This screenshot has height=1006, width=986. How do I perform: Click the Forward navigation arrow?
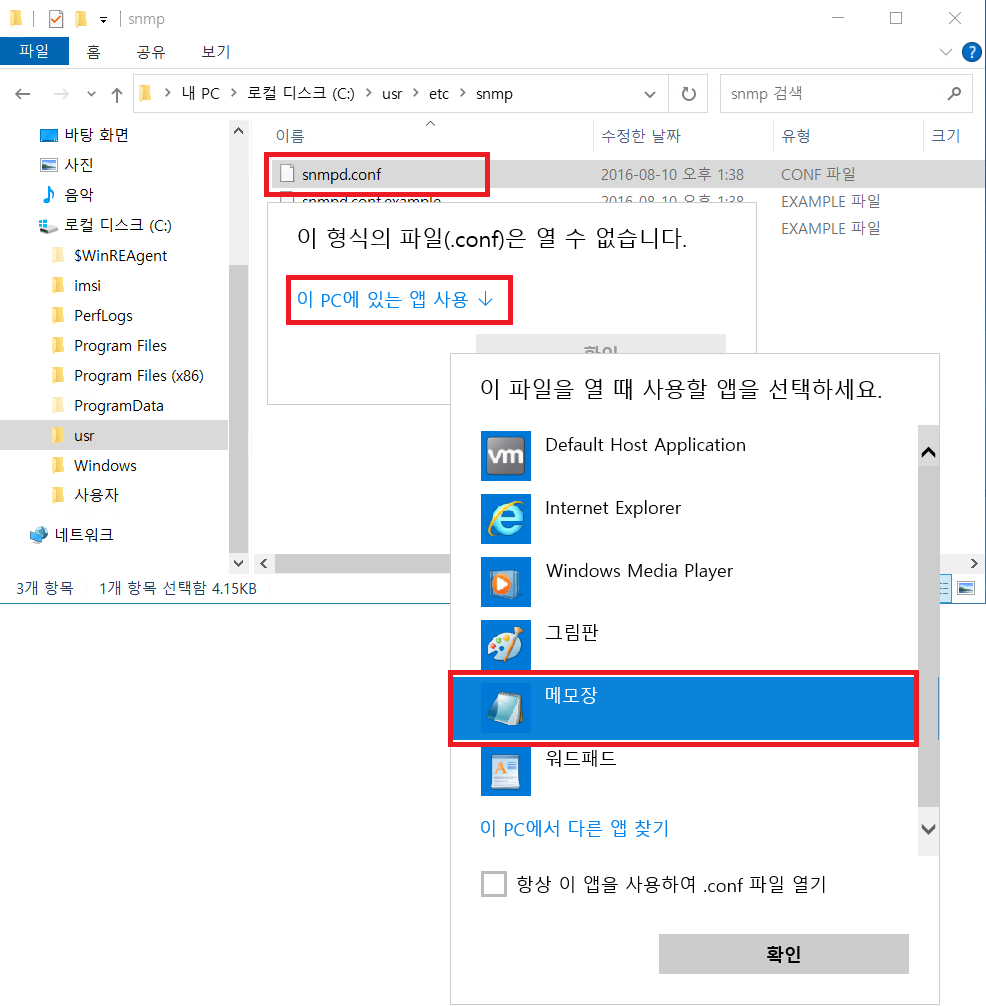point(61,94)
